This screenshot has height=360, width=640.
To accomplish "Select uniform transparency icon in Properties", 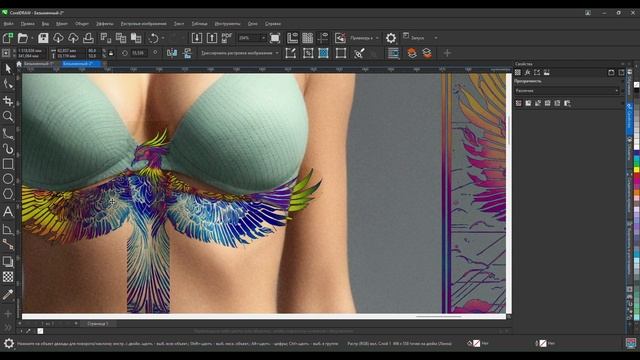I will pyautogui.click(x=528, y=103).
